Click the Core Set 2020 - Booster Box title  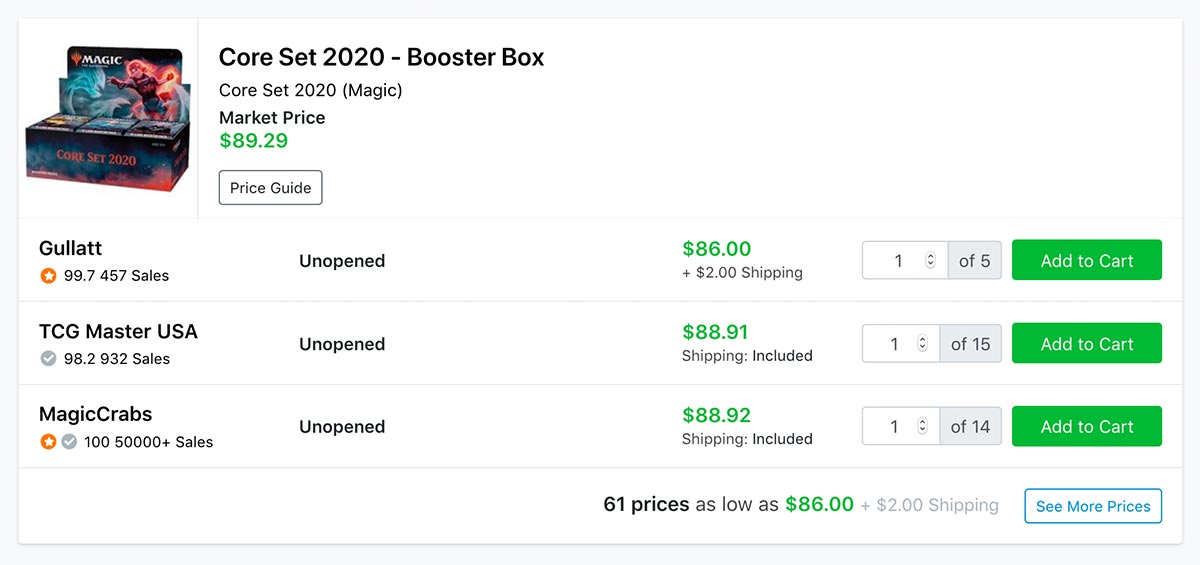pyautogui.click(x=382, y=57)
